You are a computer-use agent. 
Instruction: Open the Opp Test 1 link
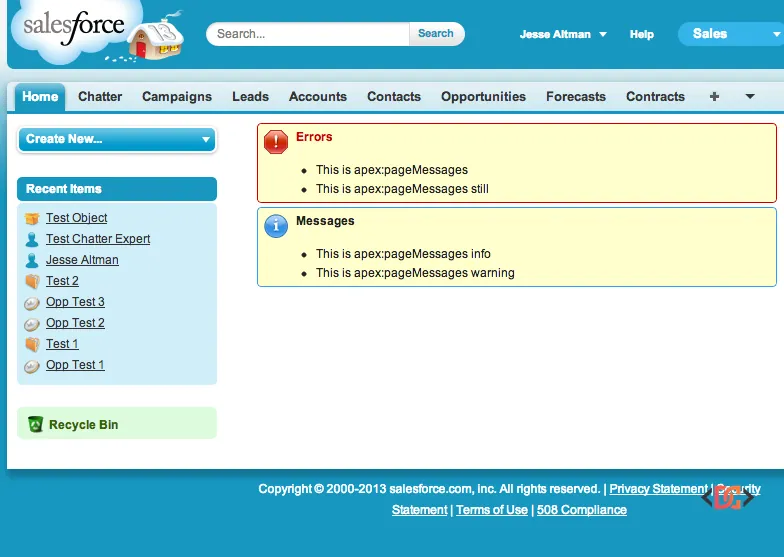click(x=76, y=365)
